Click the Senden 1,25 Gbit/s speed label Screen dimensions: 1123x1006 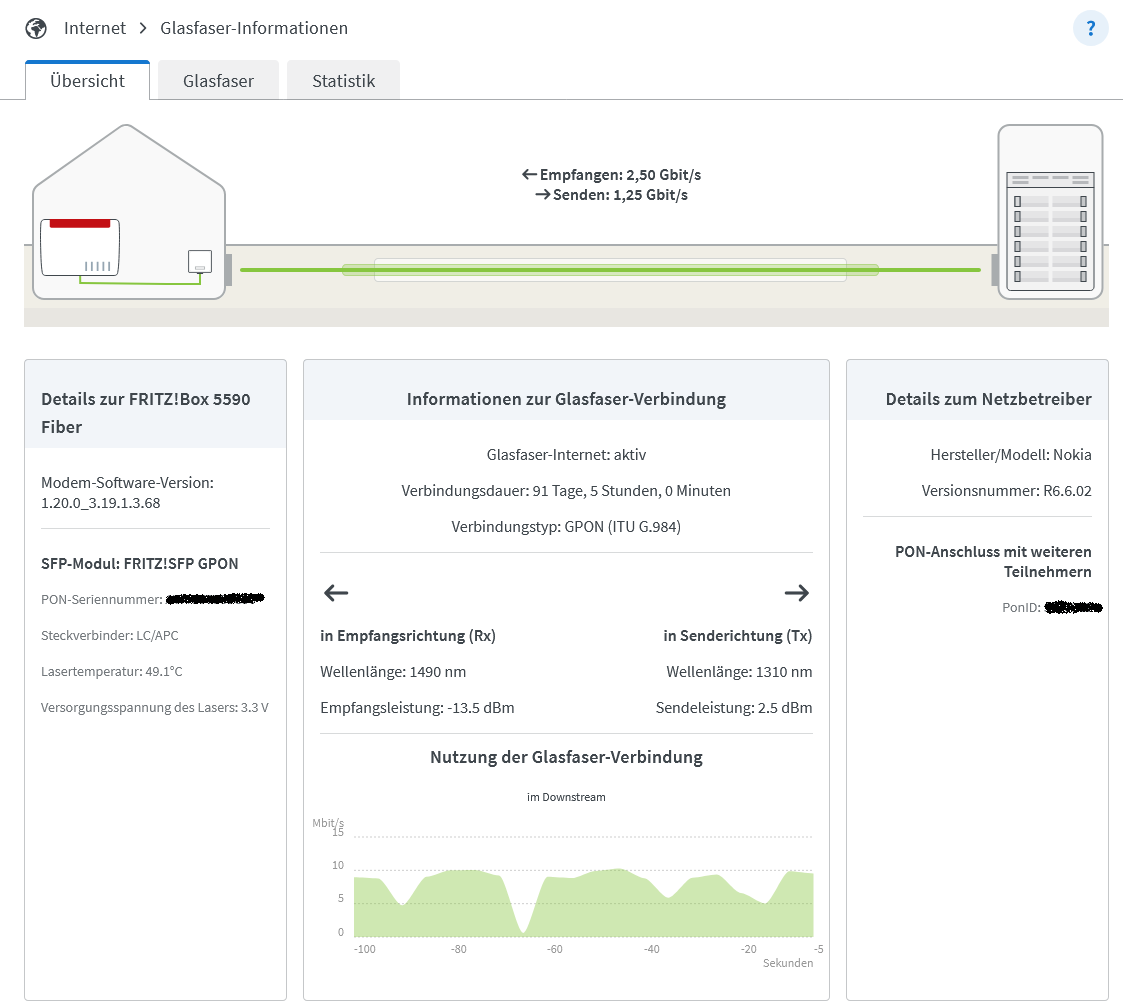coord(611,195)
